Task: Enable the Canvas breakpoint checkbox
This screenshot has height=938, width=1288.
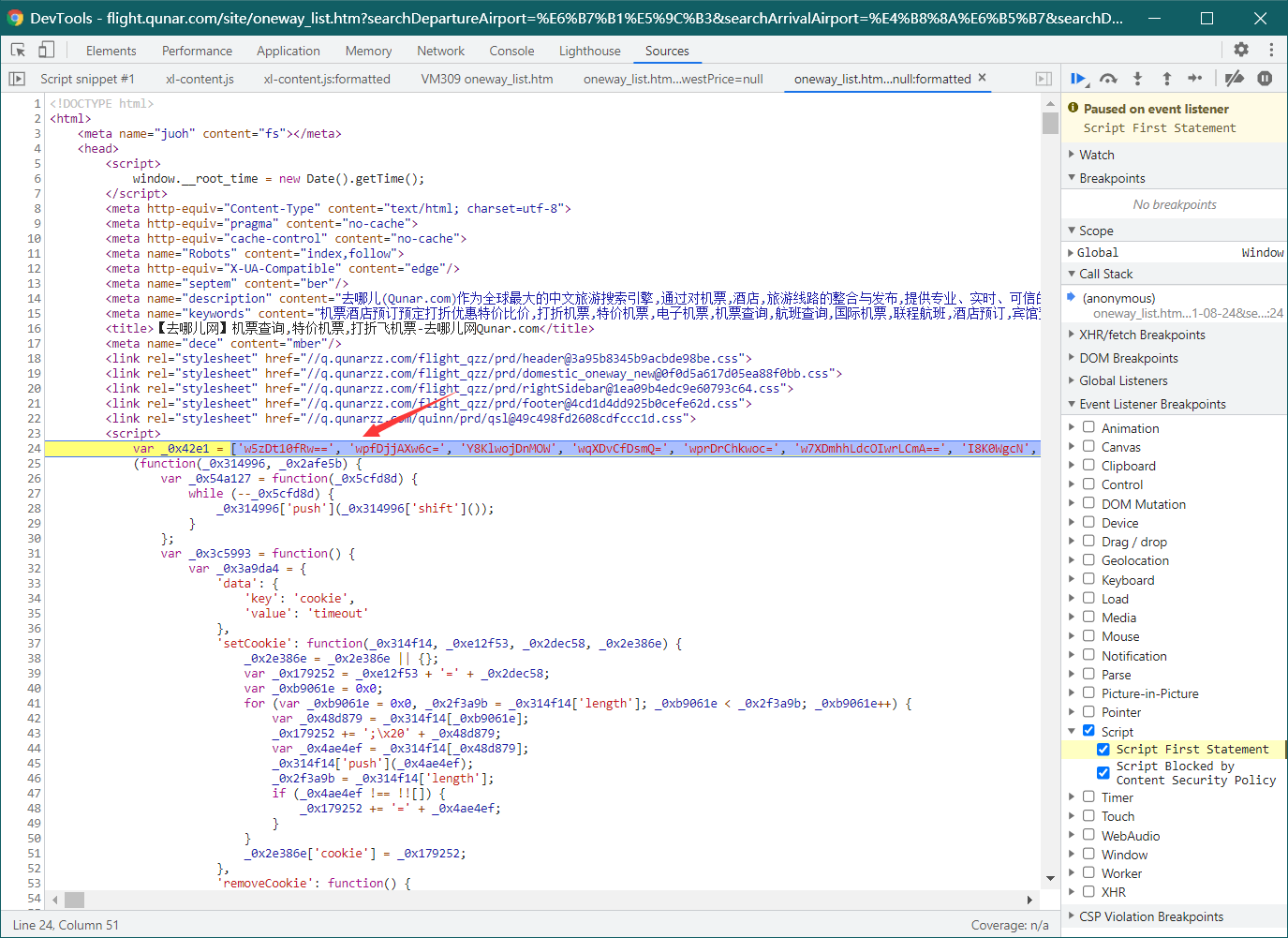Action: (x=1088, y=446)
